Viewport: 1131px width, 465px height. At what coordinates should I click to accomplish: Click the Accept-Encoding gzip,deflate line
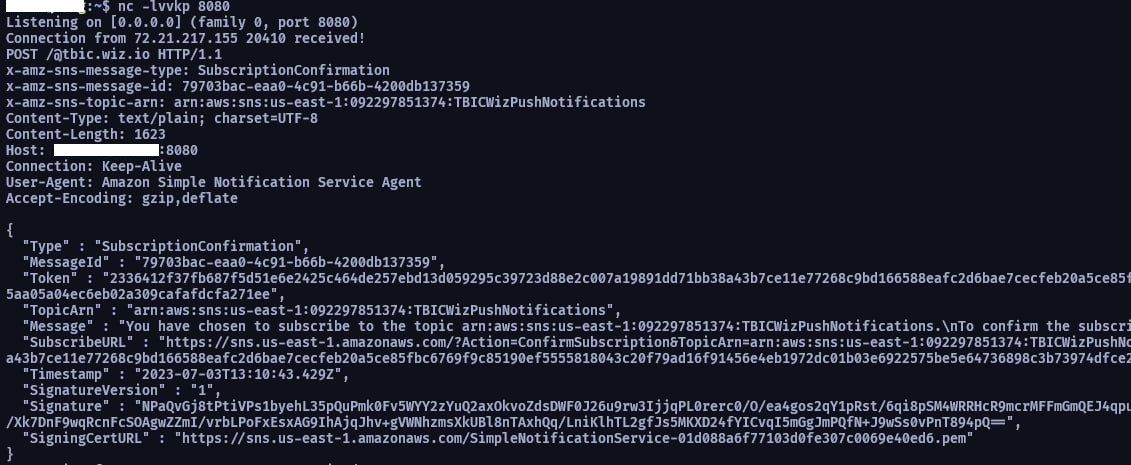(x=122, y=198)
